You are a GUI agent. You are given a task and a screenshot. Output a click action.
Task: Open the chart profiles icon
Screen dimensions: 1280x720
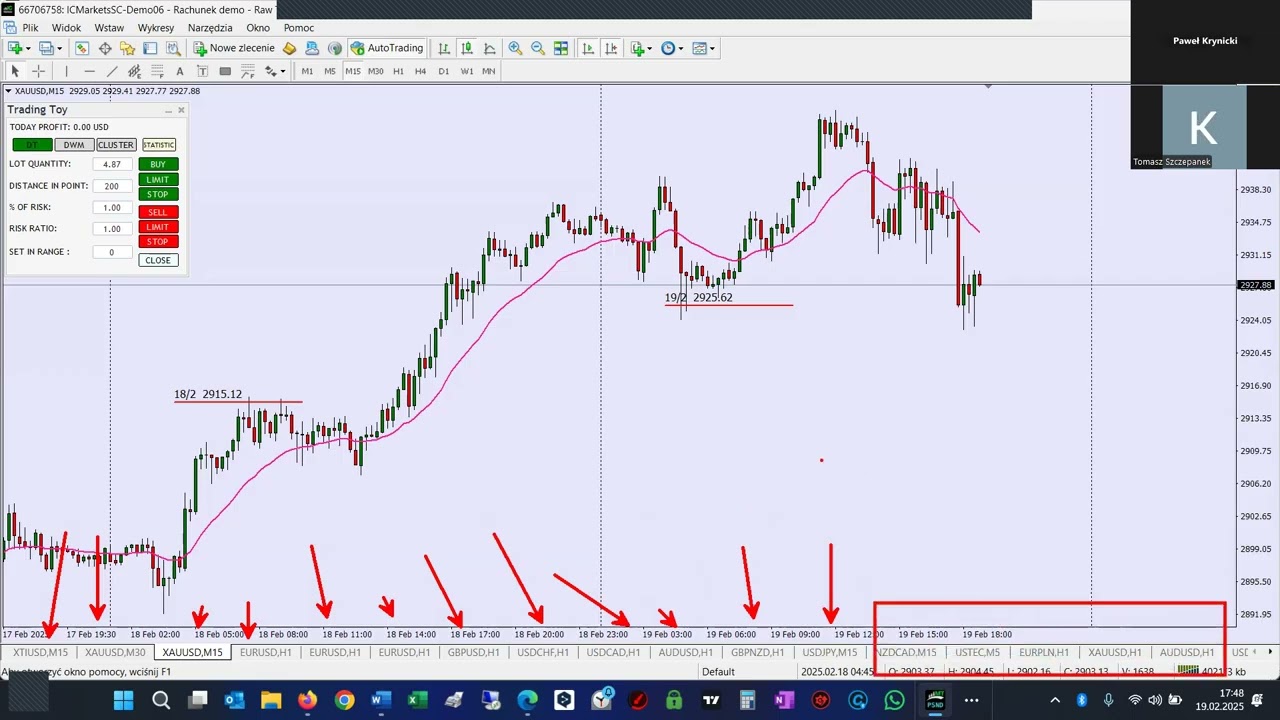tap(46, 48)
